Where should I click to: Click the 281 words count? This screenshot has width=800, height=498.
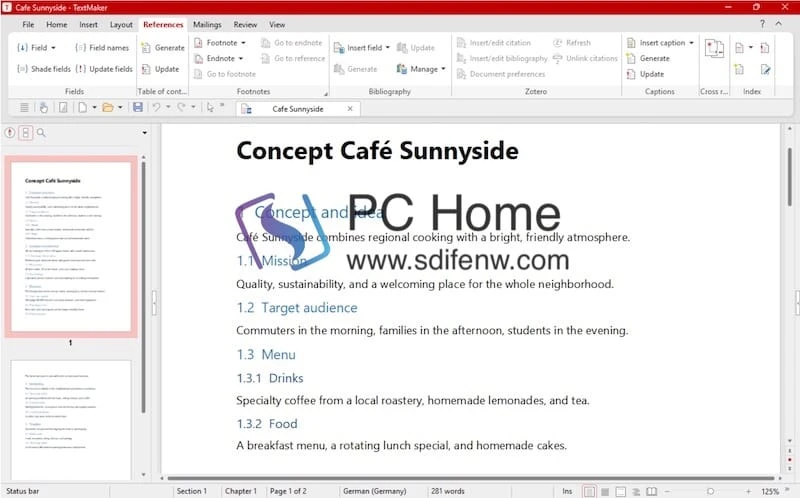pyautogui.click(x=447, y=491)
